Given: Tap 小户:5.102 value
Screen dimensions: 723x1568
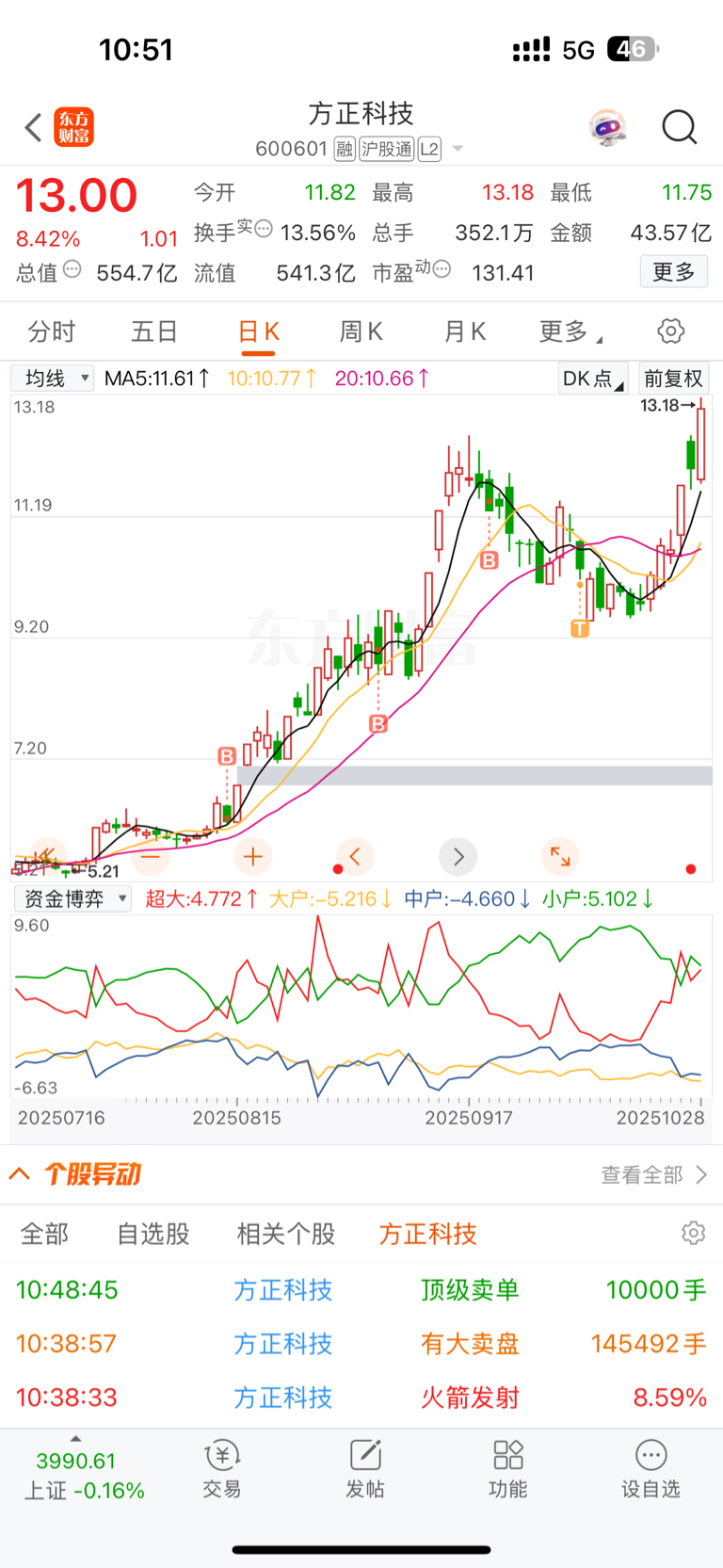Looking at the screenshot, I should point(598,899).
